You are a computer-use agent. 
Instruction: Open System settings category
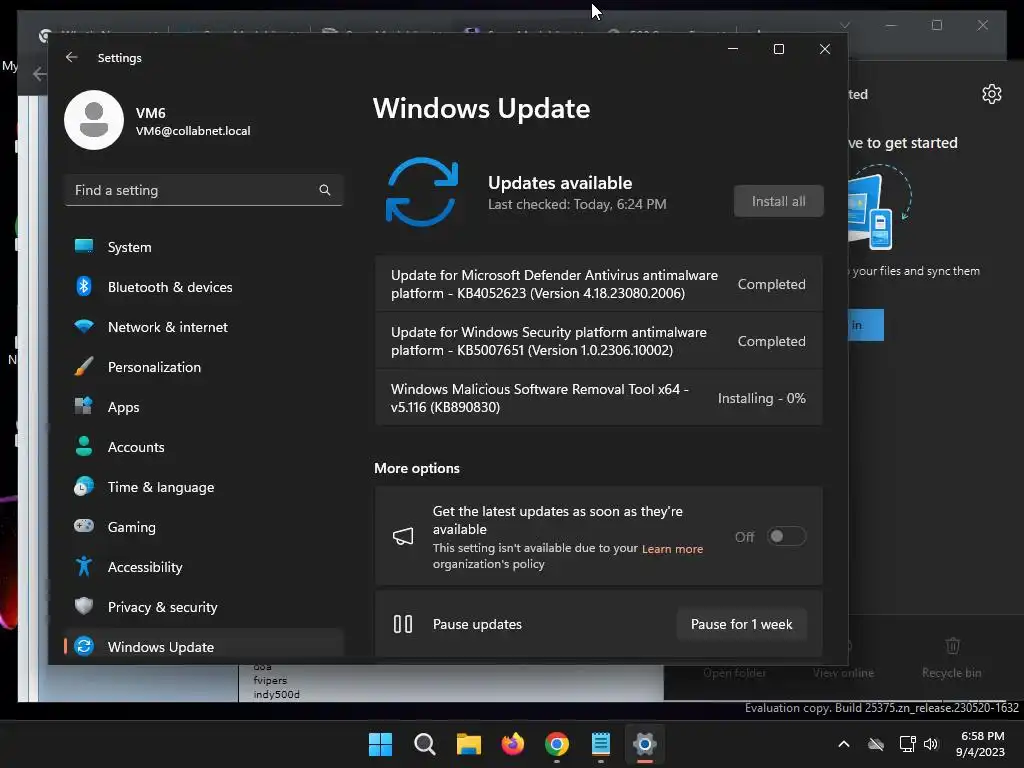pos(204,247)
